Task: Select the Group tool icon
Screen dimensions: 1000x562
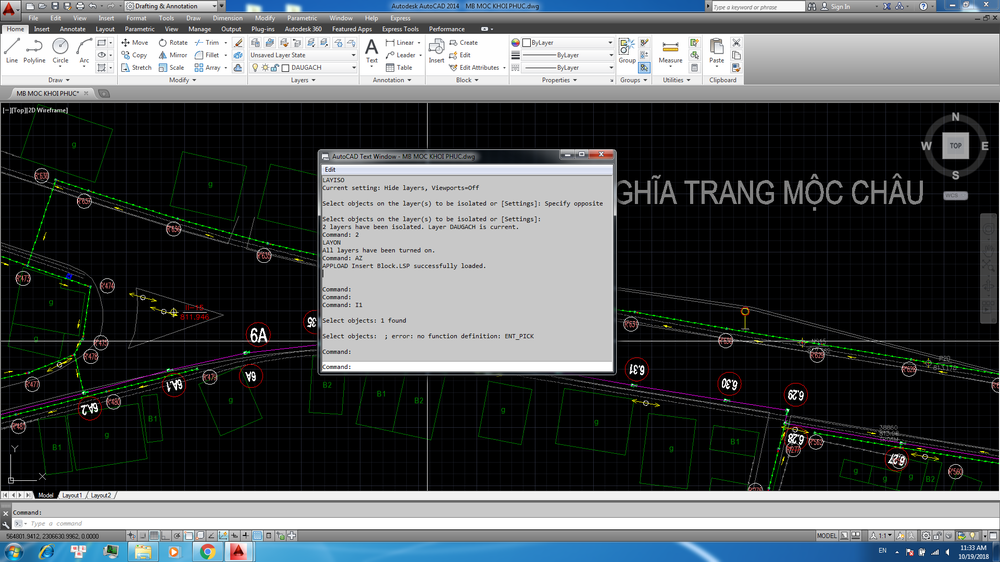Action: [626, 50]
